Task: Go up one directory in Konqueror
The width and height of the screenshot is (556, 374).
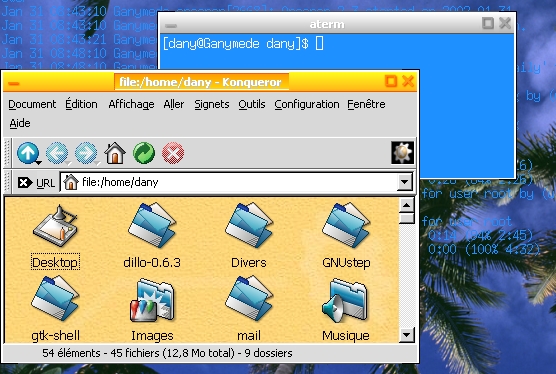Action: (x=27, y=153)
